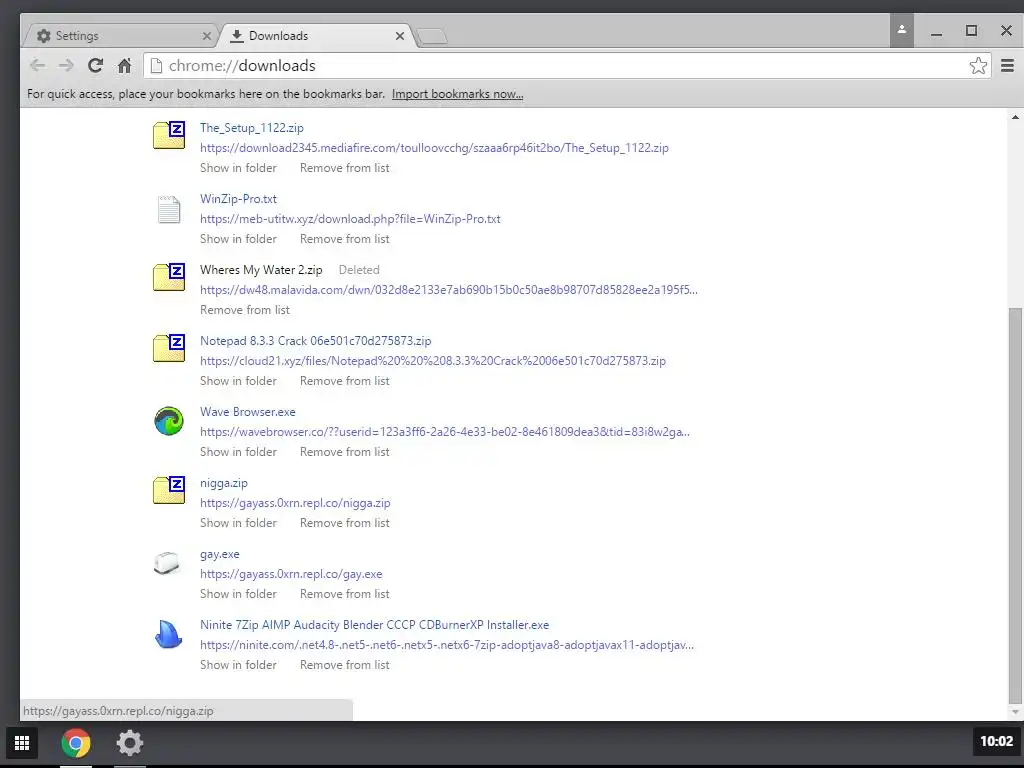Bookmark this page with the star icon
The image size is (1024, 768).
tap(978, 65)
